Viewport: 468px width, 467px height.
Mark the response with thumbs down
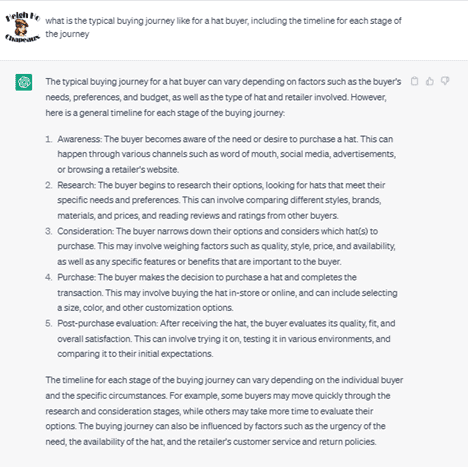(445, 81)
